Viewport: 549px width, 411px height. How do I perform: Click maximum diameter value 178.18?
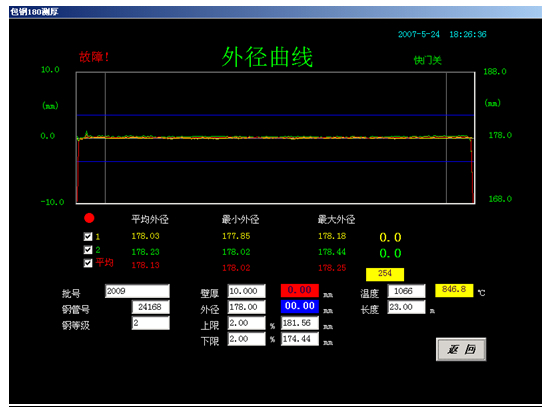pyautogui.click(x=332, y=236)
